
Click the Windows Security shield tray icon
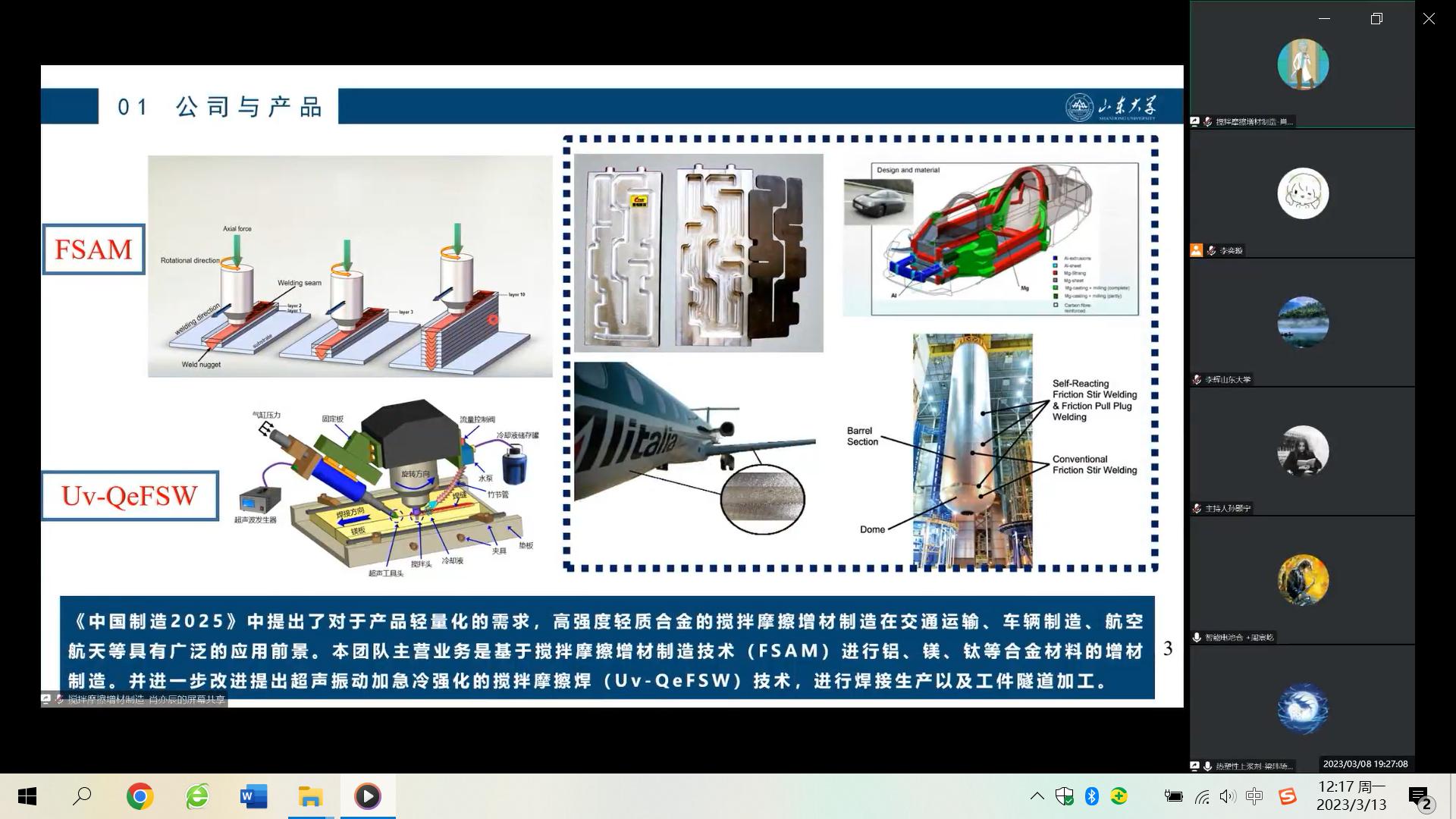click(1065, 796)
